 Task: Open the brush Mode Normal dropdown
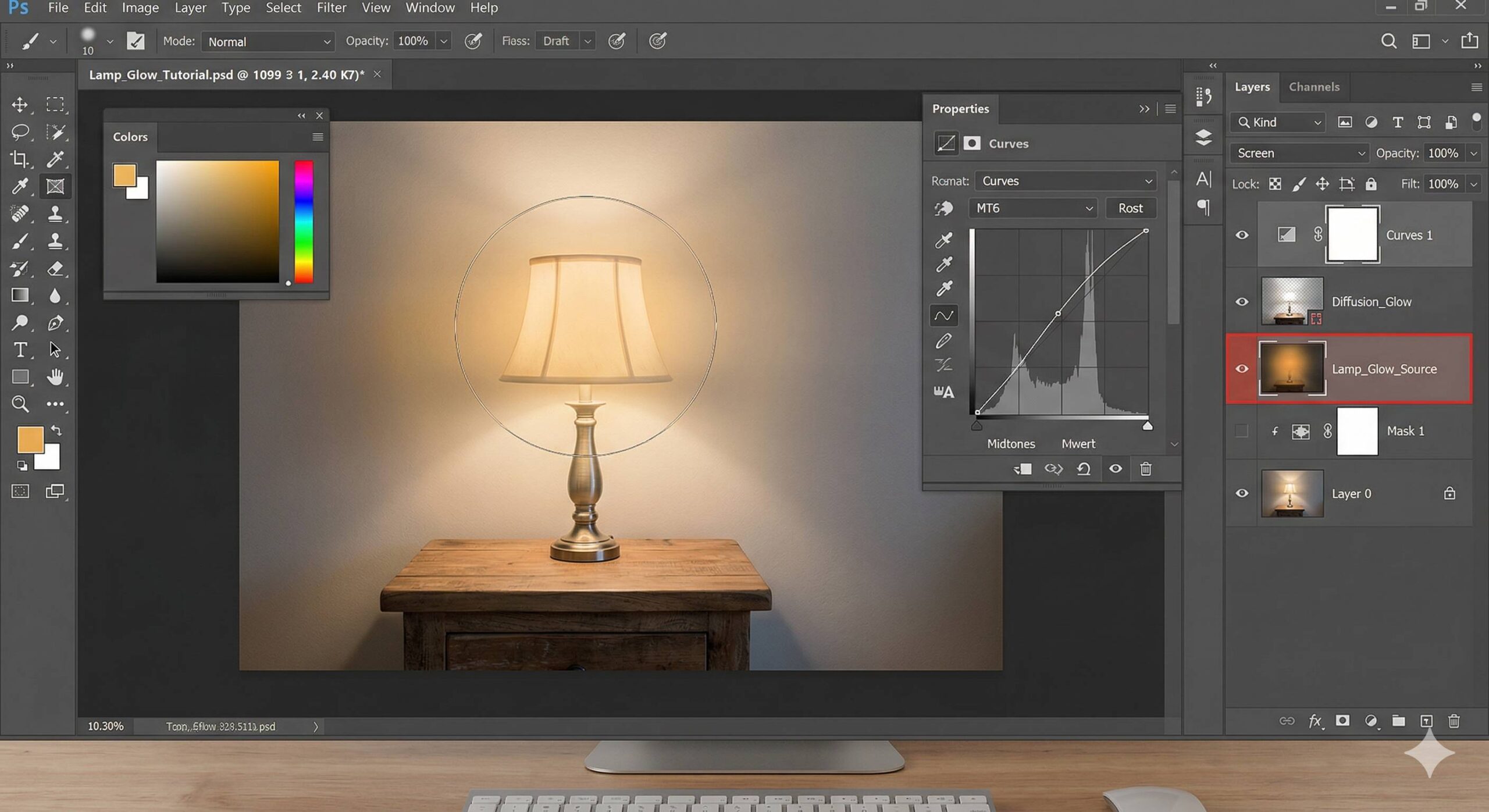(x=268, y=41)
